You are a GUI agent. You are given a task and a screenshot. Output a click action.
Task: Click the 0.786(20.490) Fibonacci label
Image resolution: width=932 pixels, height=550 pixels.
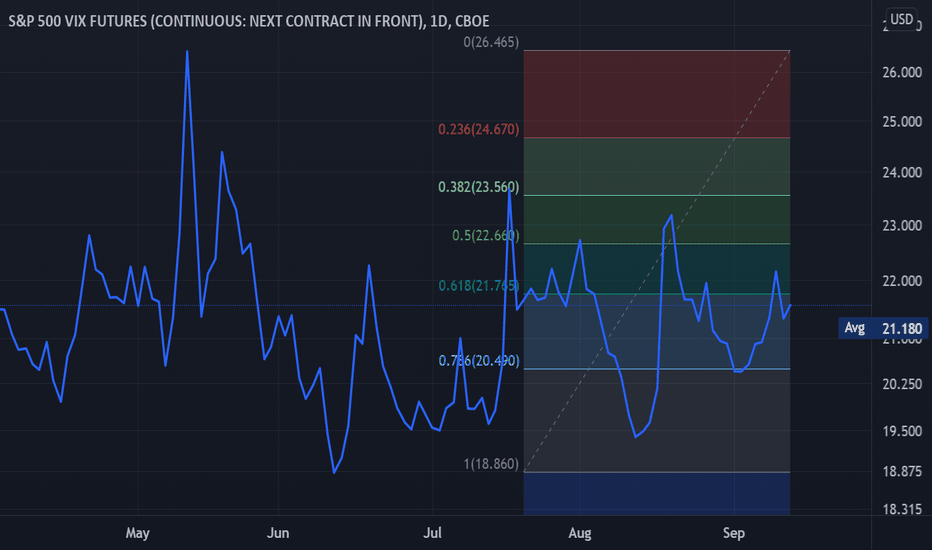pyautogui.click(x=478, y=361)
